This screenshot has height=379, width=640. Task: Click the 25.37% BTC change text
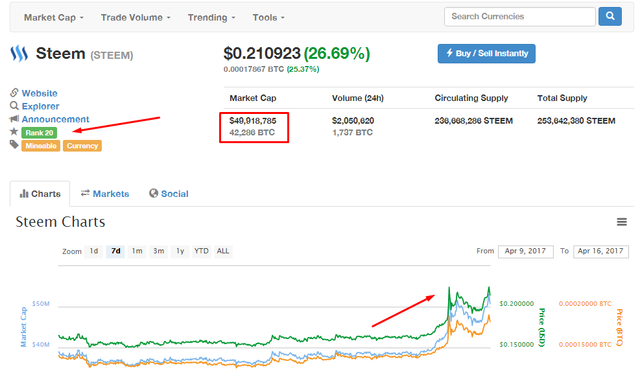point(303,69)
